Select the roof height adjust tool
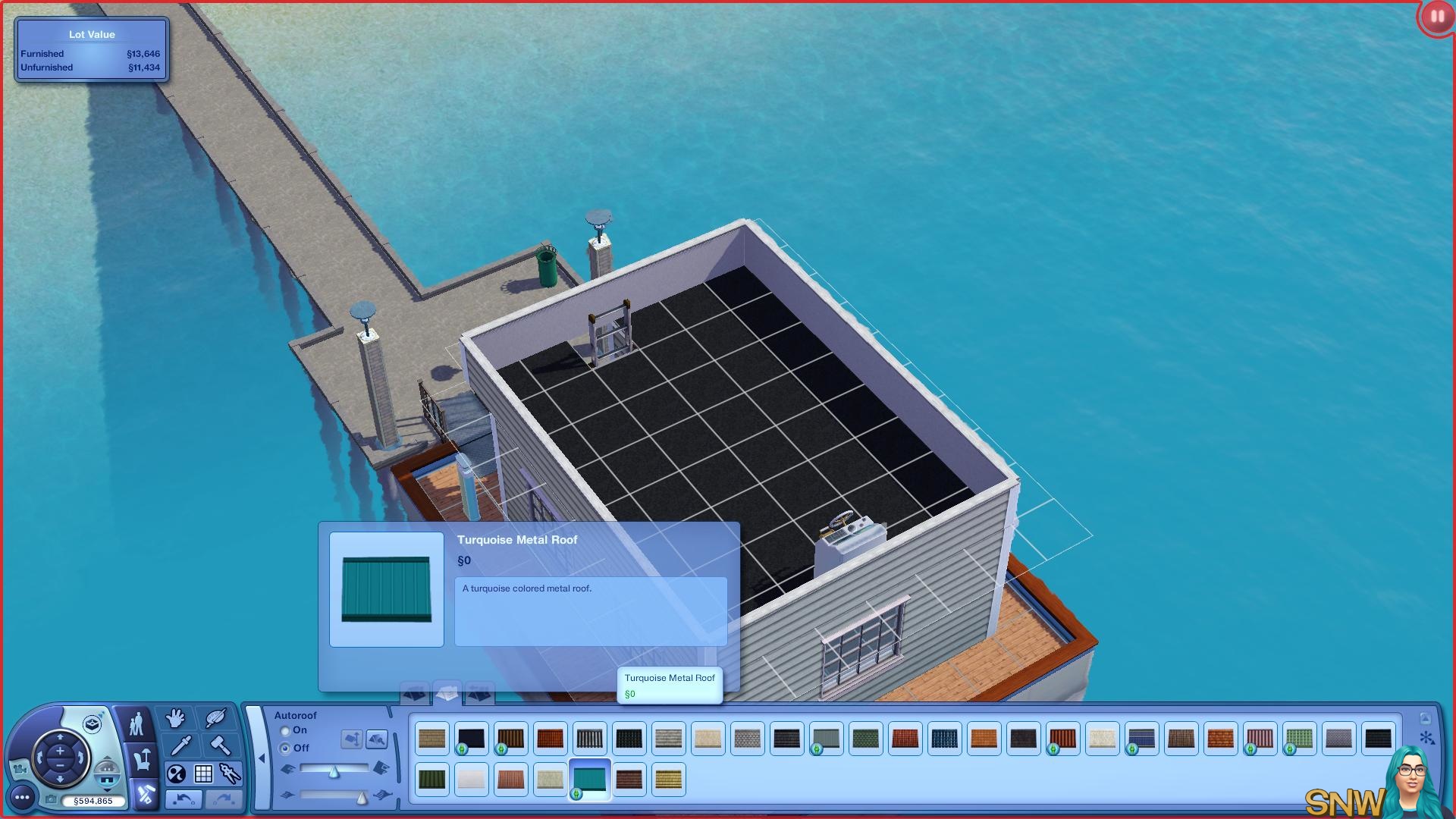Screen dimensions: 1456x819 [x=352, y=739]
